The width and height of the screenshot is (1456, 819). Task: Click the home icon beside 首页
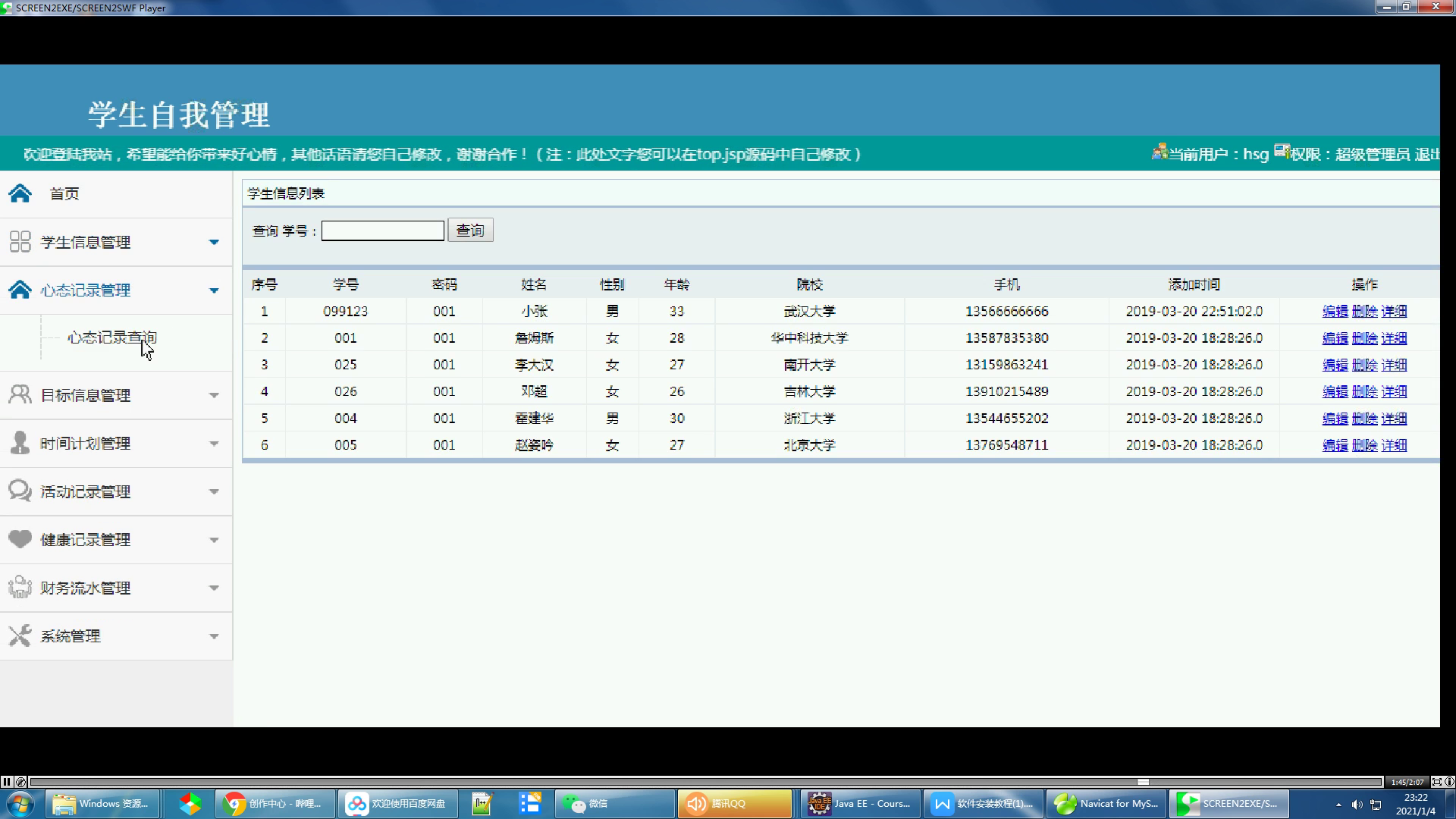(x=20, y=193)
